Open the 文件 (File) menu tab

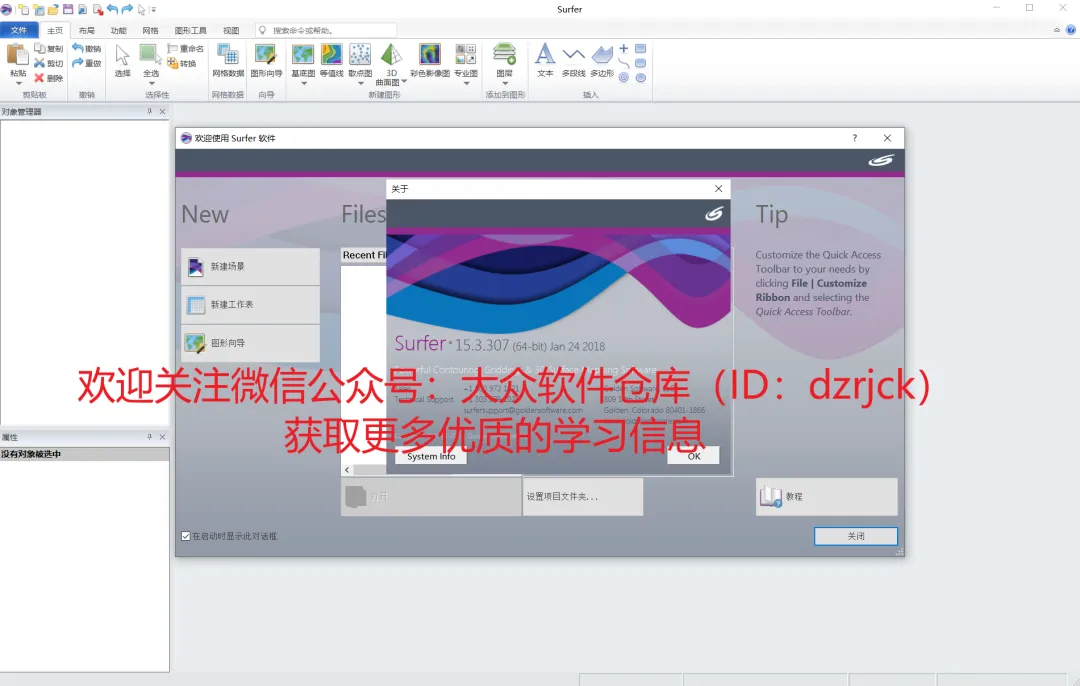pyautogui.click(x=19, y=30)
